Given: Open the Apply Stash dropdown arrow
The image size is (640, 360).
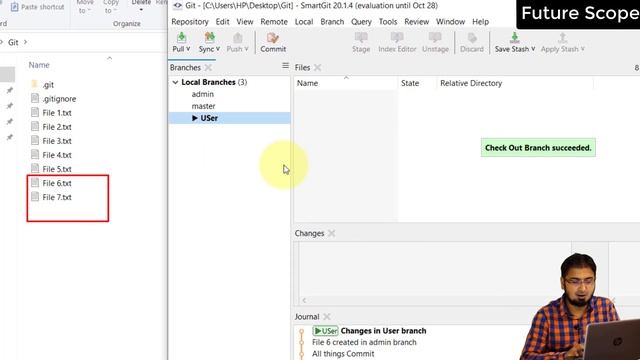Looking at the screenshot, I should click(x=582, y=49).
